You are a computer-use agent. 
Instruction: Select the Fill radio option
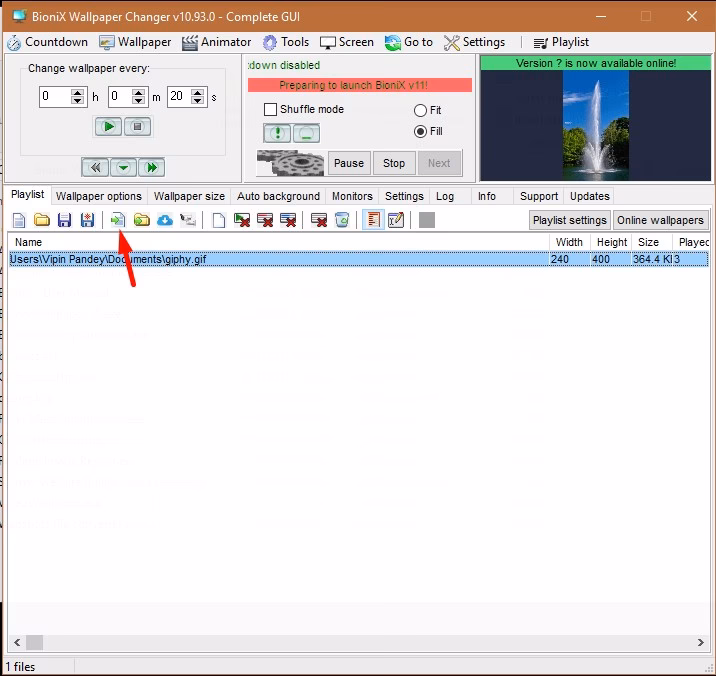point(420,132)
